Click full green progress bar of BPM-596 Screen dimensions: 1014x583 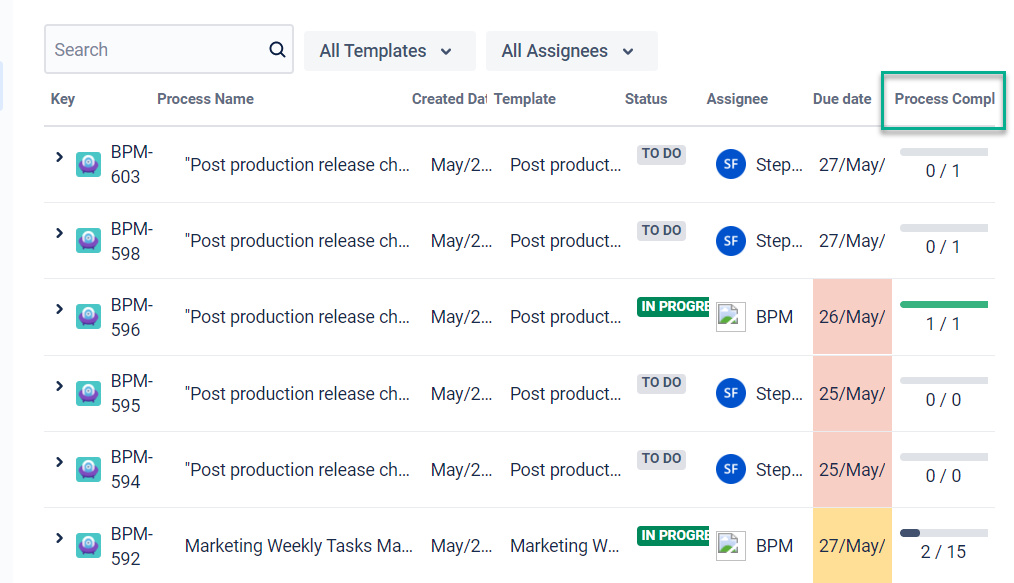tap(944, 304)
